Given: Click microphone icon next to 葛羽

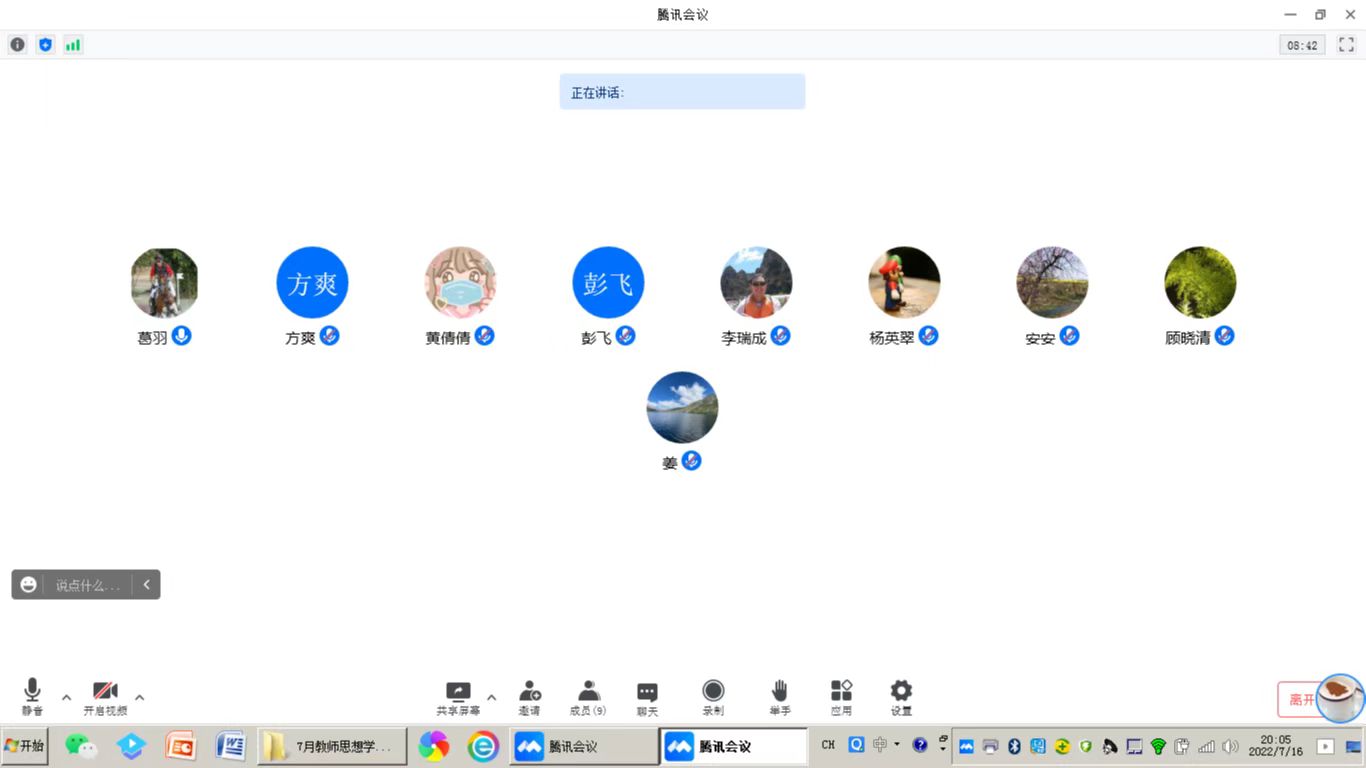Looking at the screenshot, I should [181, 336].
